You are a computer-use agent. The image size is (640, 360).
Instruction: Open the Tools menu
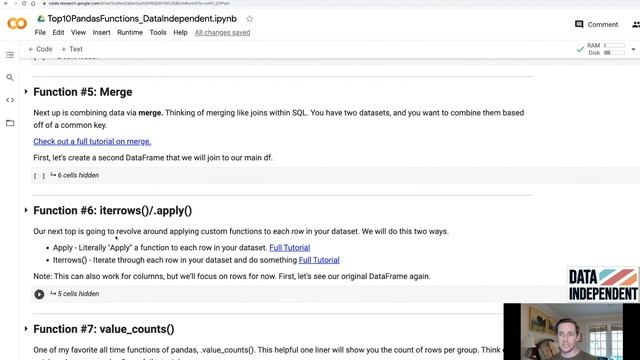(158, 33)
